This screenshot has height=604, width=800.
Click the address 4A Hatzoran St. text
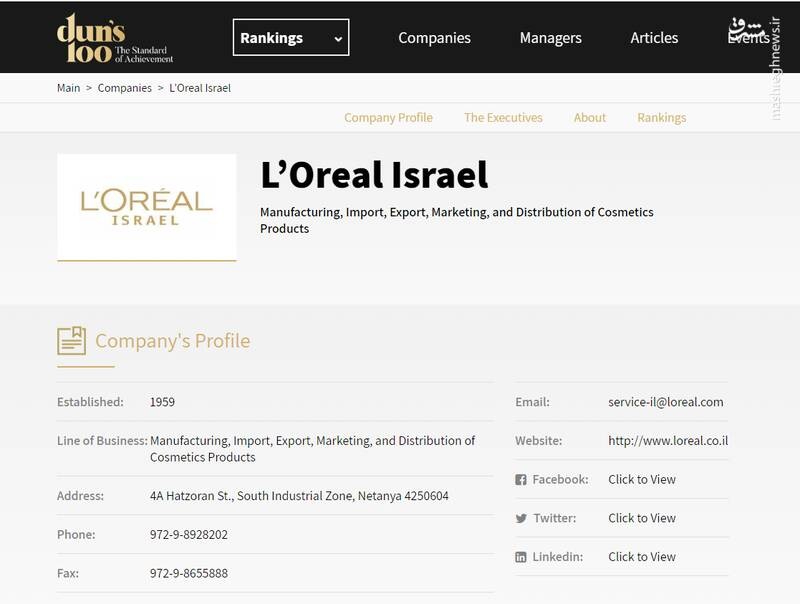[299, 496]
